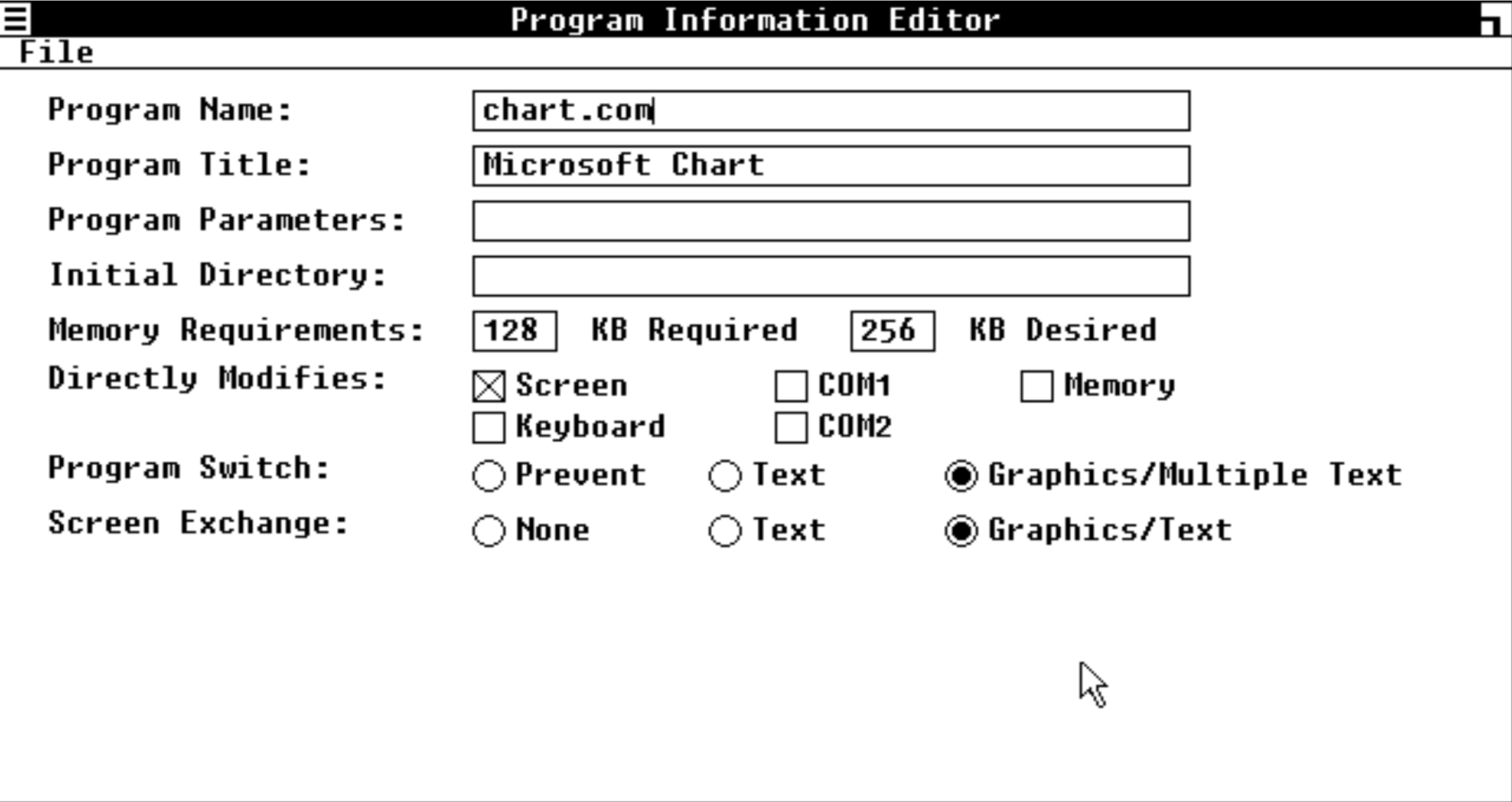Tick the Memory checkbox

coord(1037,386)
